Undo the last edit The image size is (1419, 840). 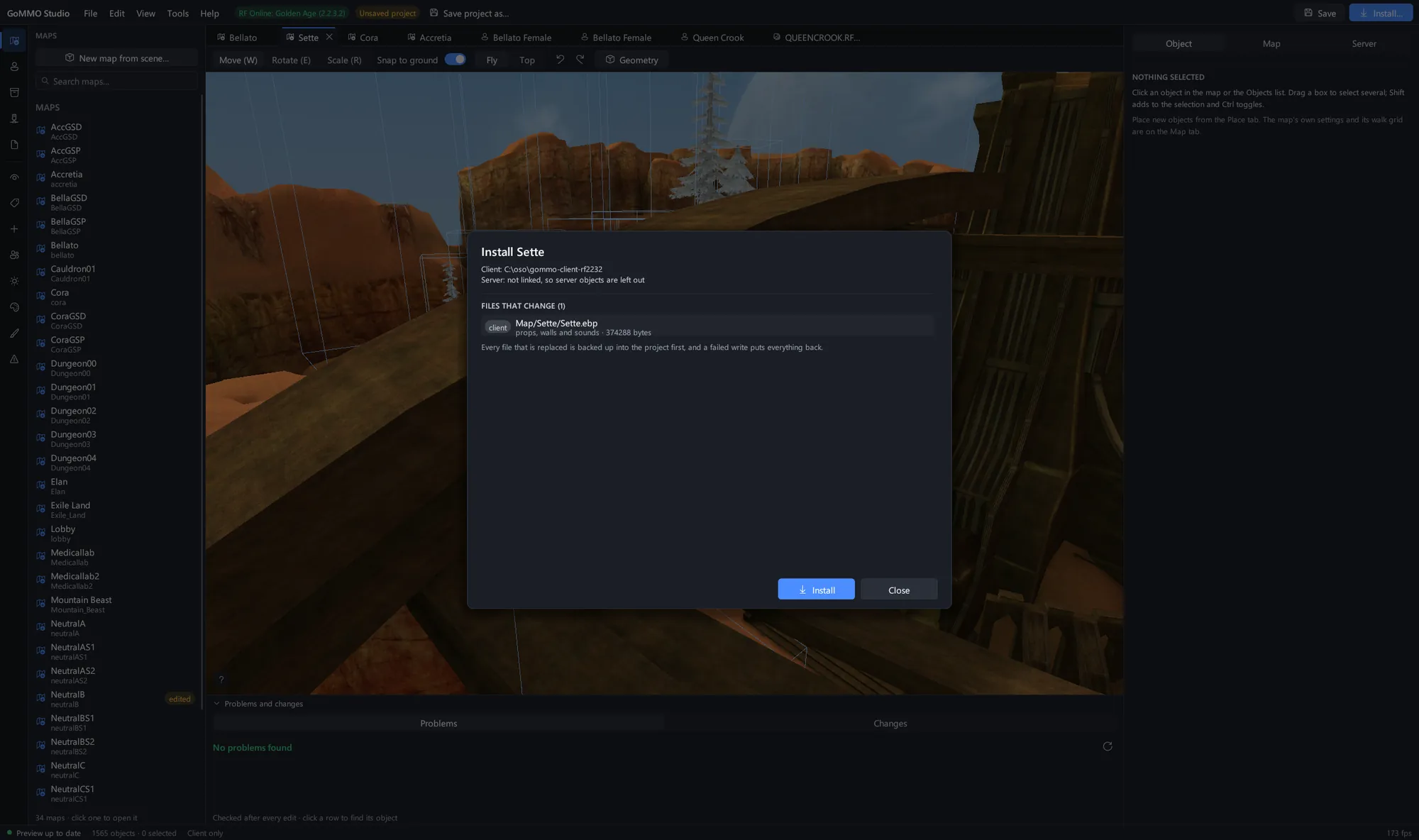coord(560,60)
